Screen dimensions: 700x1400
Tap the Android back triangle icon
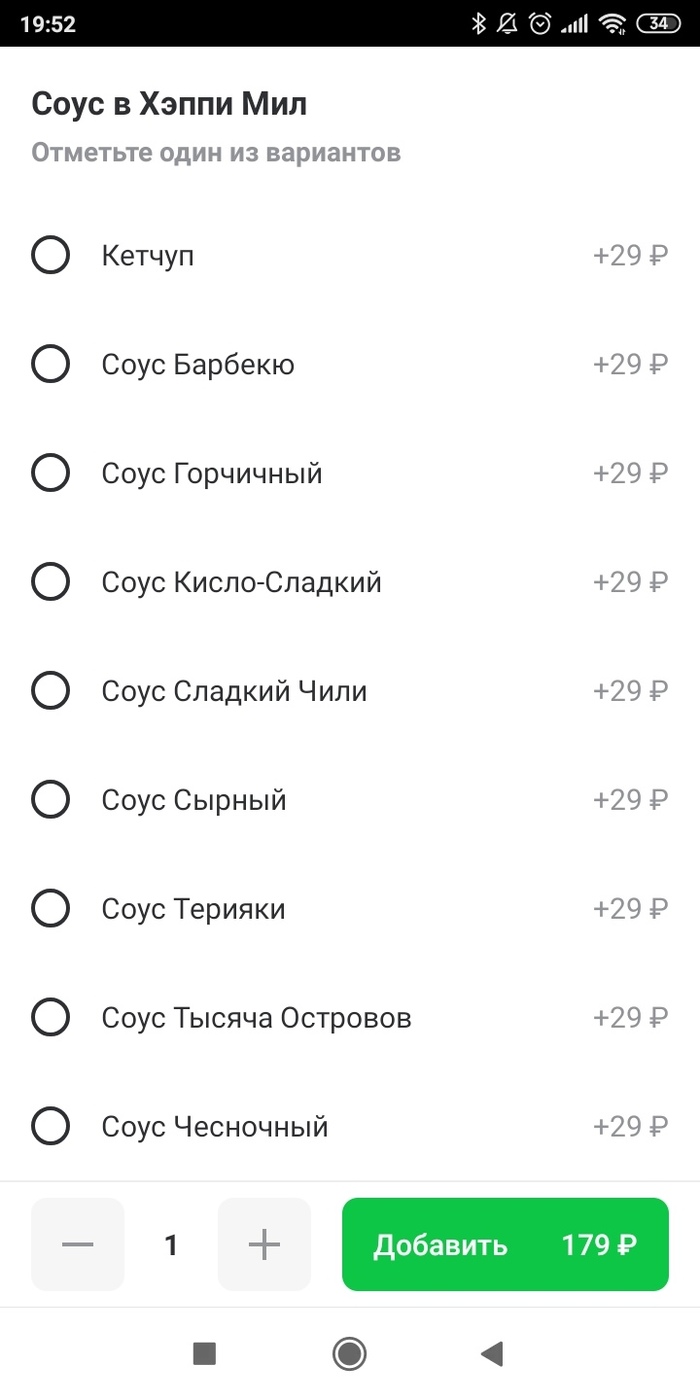(x=491, y=1354)
